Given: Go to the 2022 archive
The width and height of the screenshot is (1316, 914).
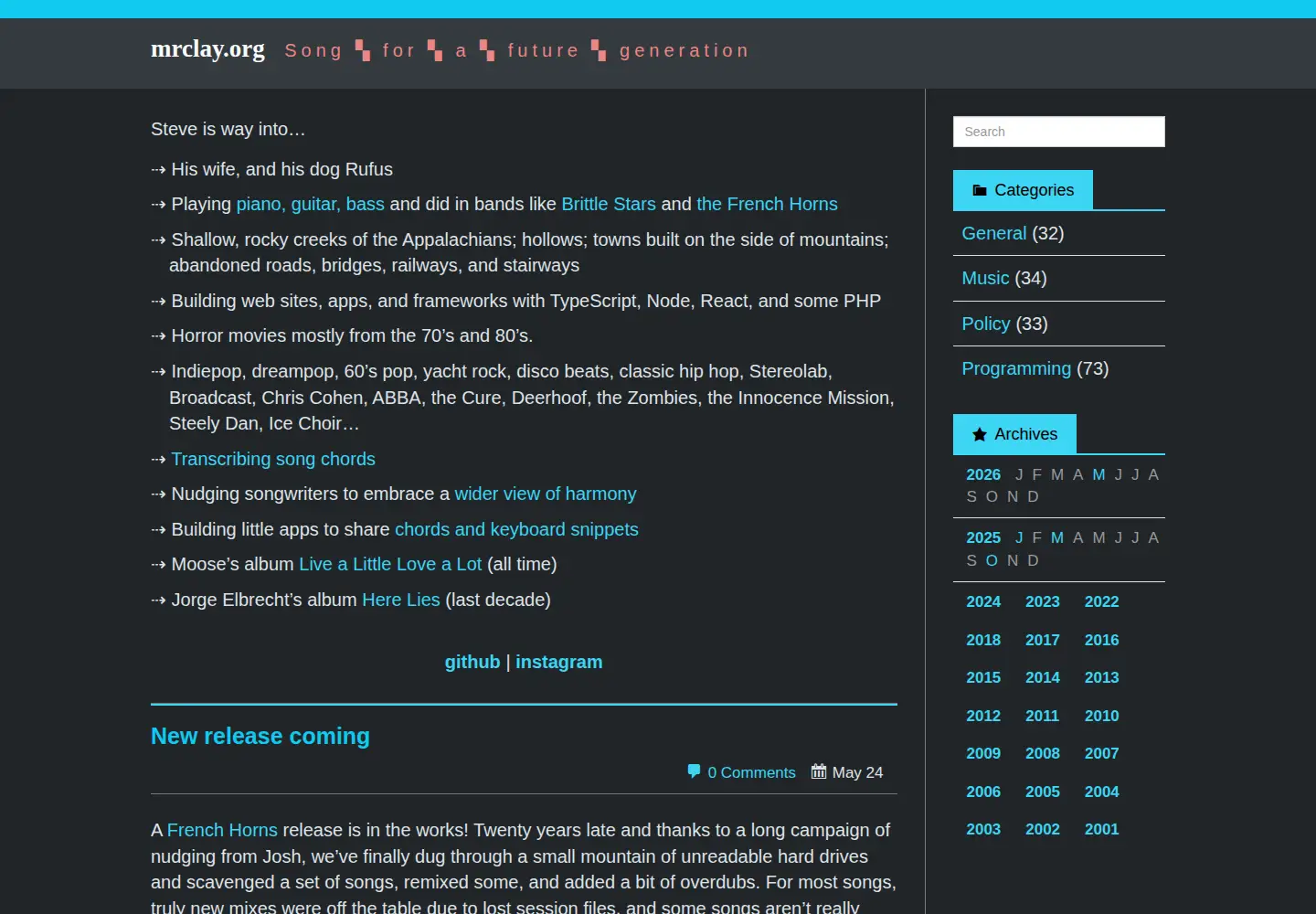Looking at the screenshot, I should point(1101,601).
